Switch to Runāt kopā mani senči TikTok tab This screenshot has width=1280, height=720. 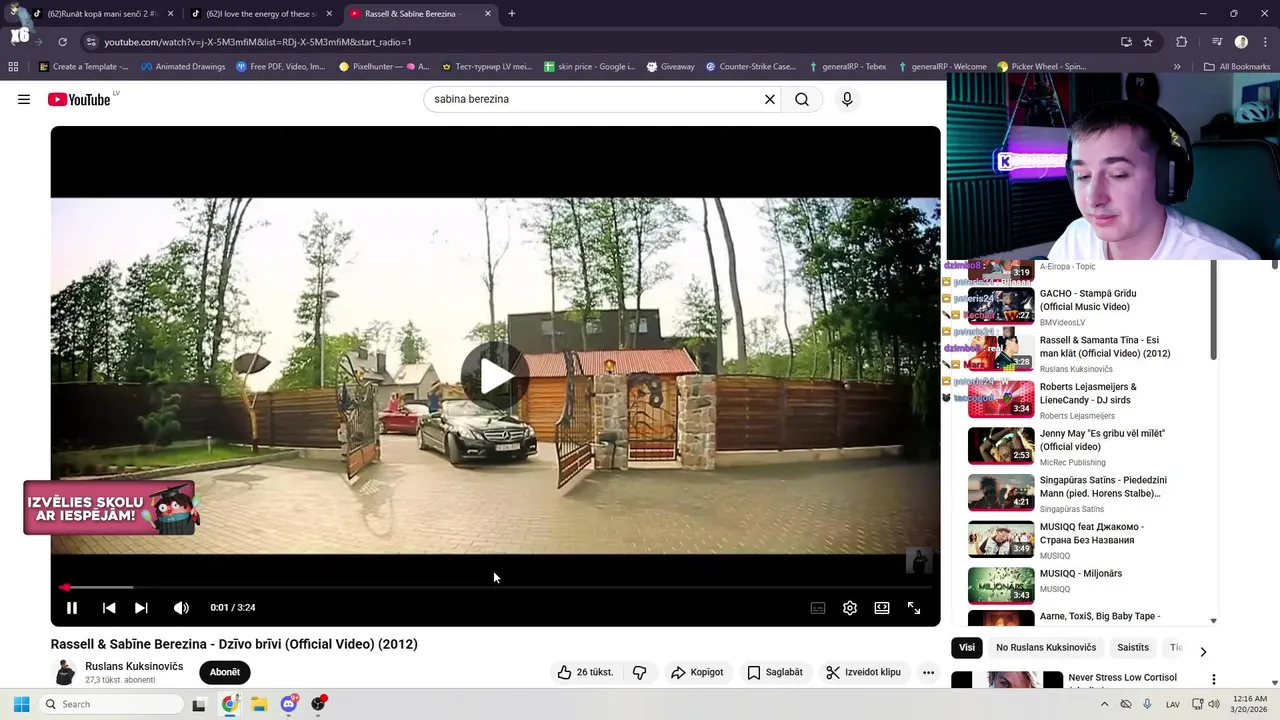[x=103, y=14]
